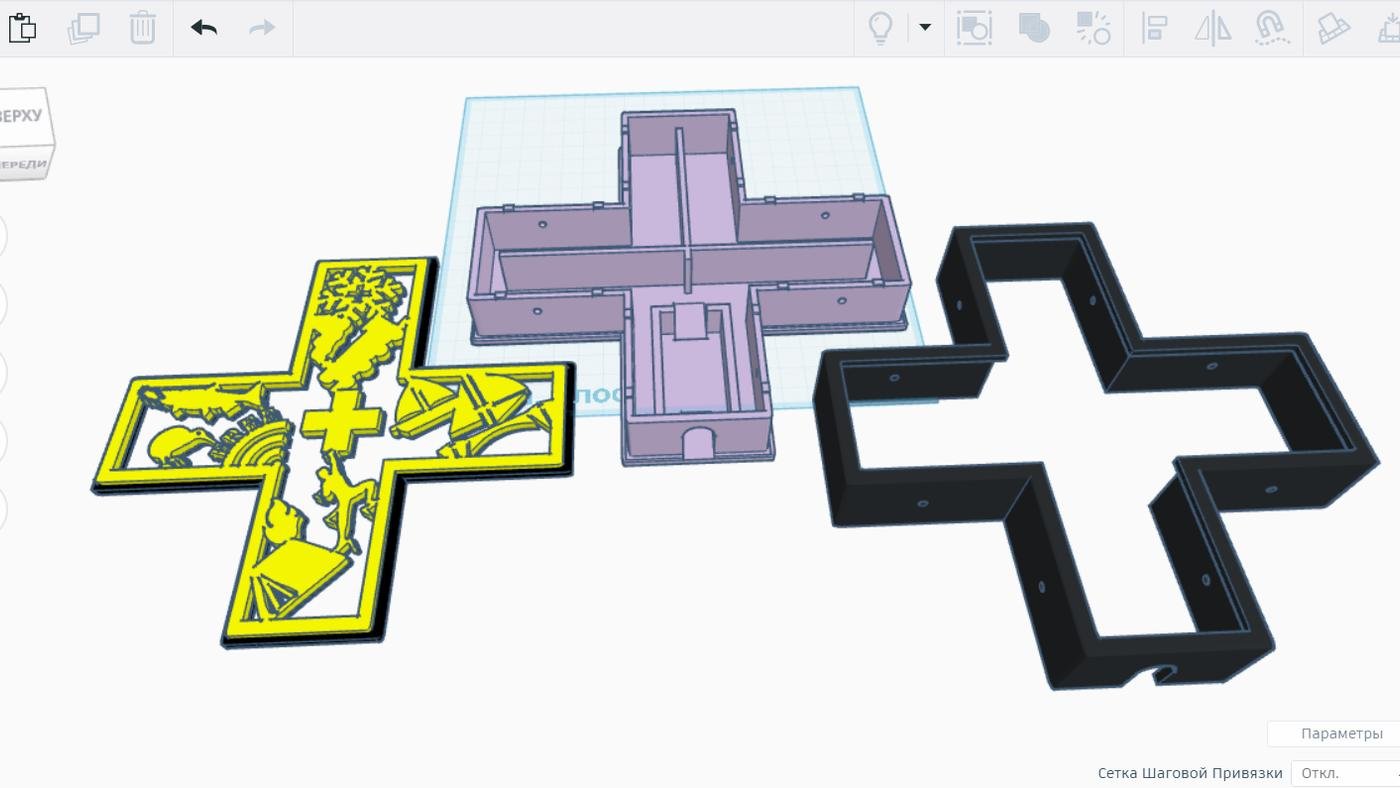Viewport: 1400px width, 788px height.
Task: Undo the last action
Action: (x=204, y=28)
